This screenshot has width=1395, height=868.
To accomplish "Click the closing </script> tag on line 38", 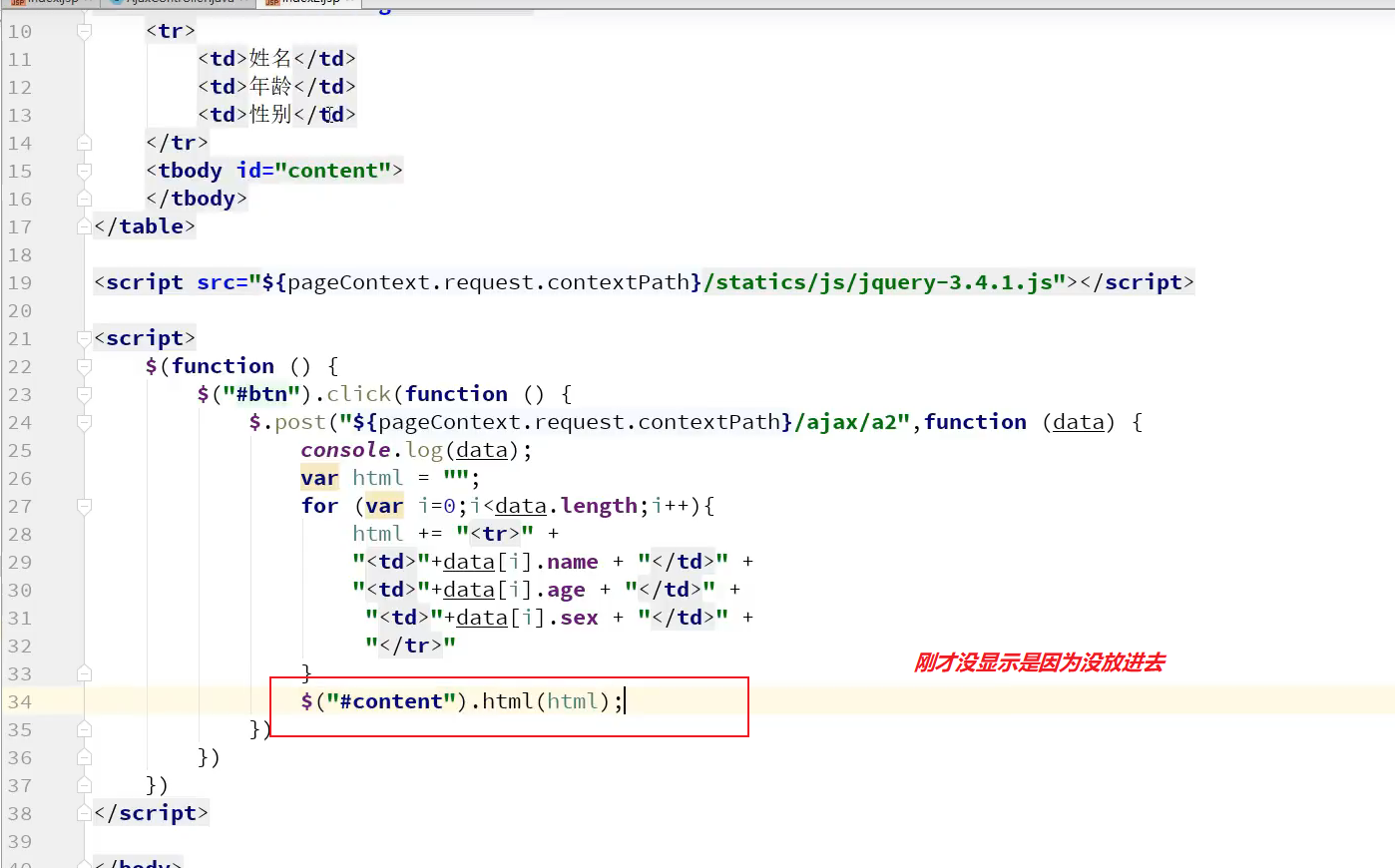I will pos(151,813).
